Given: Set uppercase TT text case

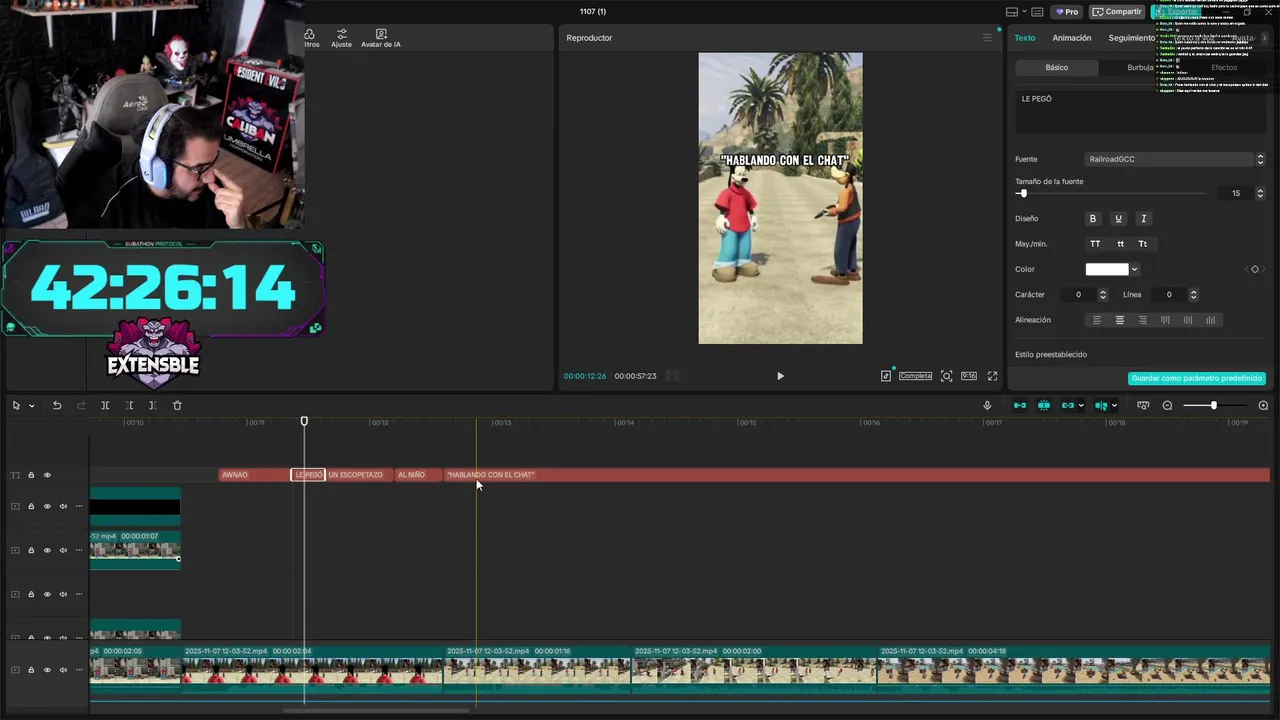Looking at the screenshot, I should point(1095,244).
